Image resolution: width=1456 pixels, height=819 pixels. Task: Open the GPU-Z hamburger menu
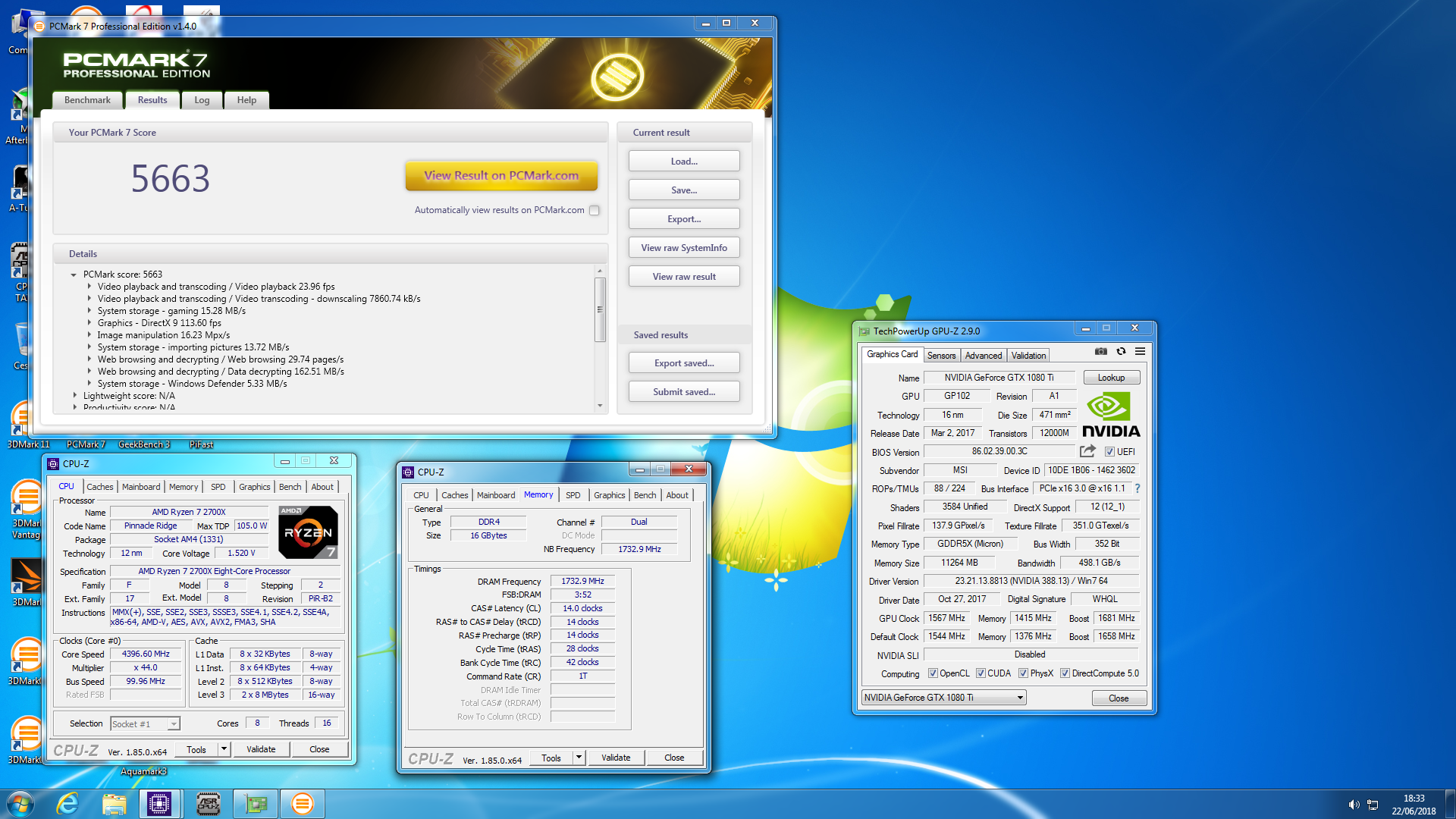[1140, 351]
